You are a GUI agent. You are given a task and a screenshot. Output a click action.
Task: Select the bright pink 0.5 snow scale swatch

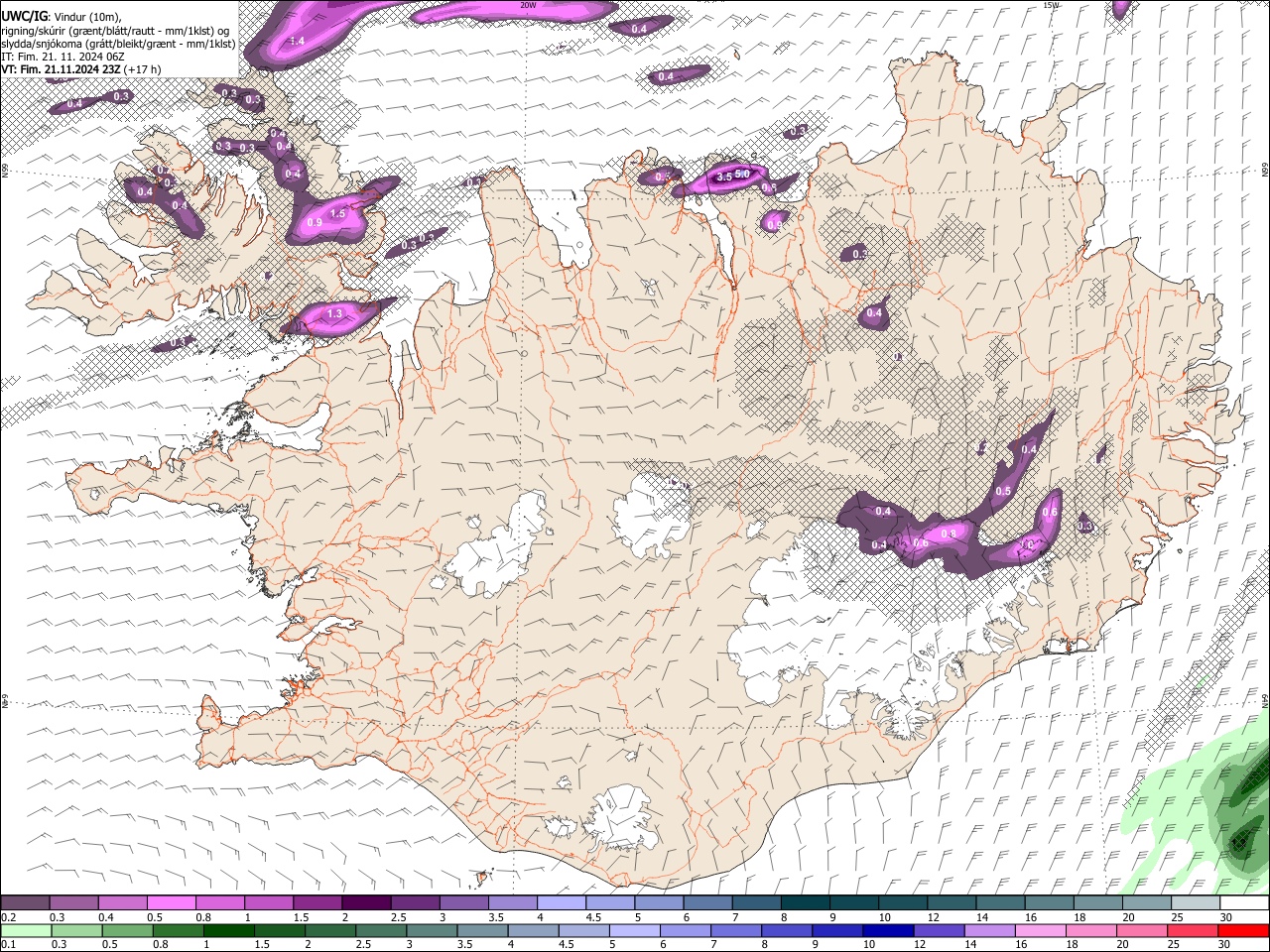click(171, 902)
